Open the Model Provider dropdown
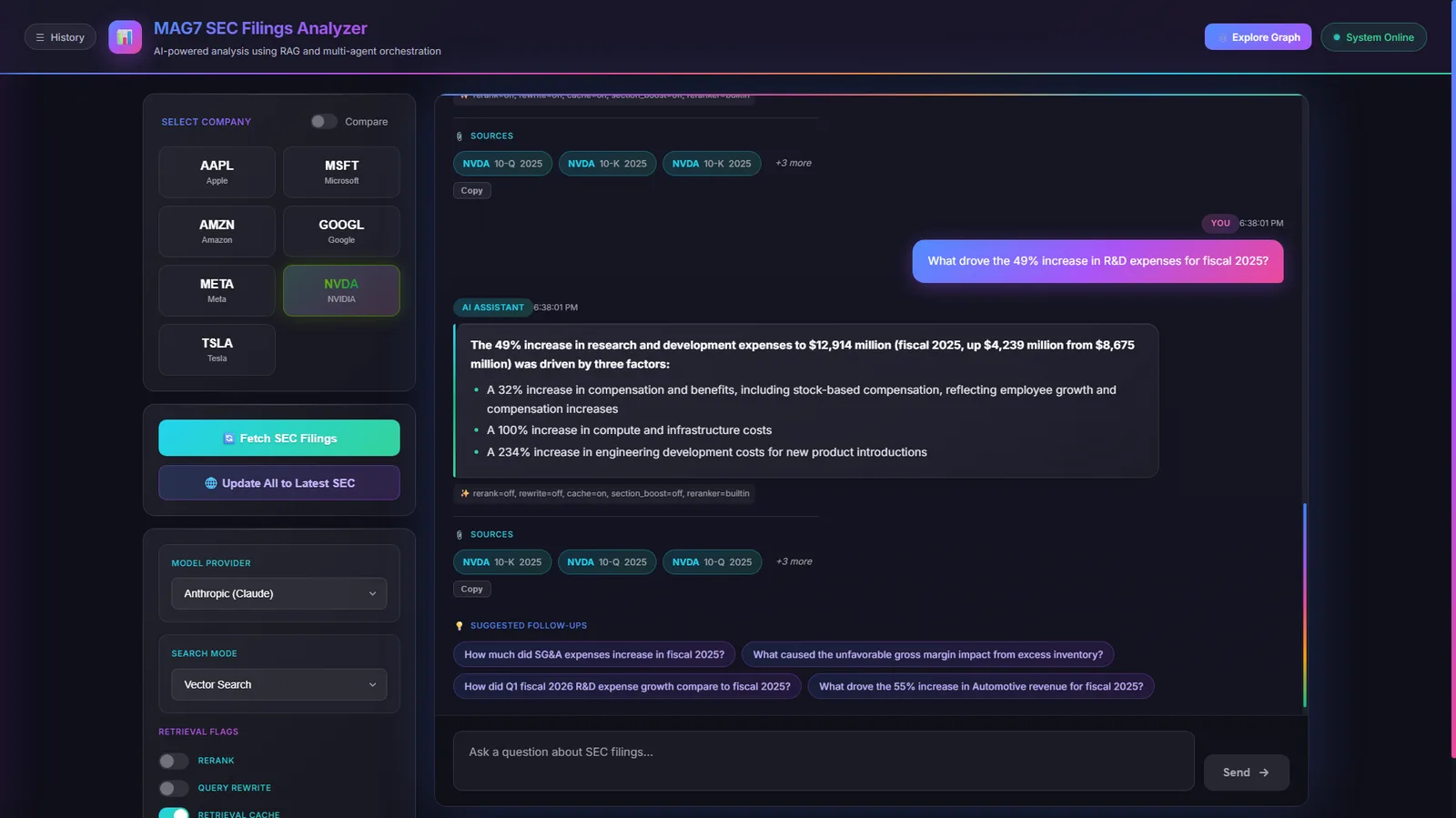This screenshot has width=1456, height=818. click(x=279, y=593)
